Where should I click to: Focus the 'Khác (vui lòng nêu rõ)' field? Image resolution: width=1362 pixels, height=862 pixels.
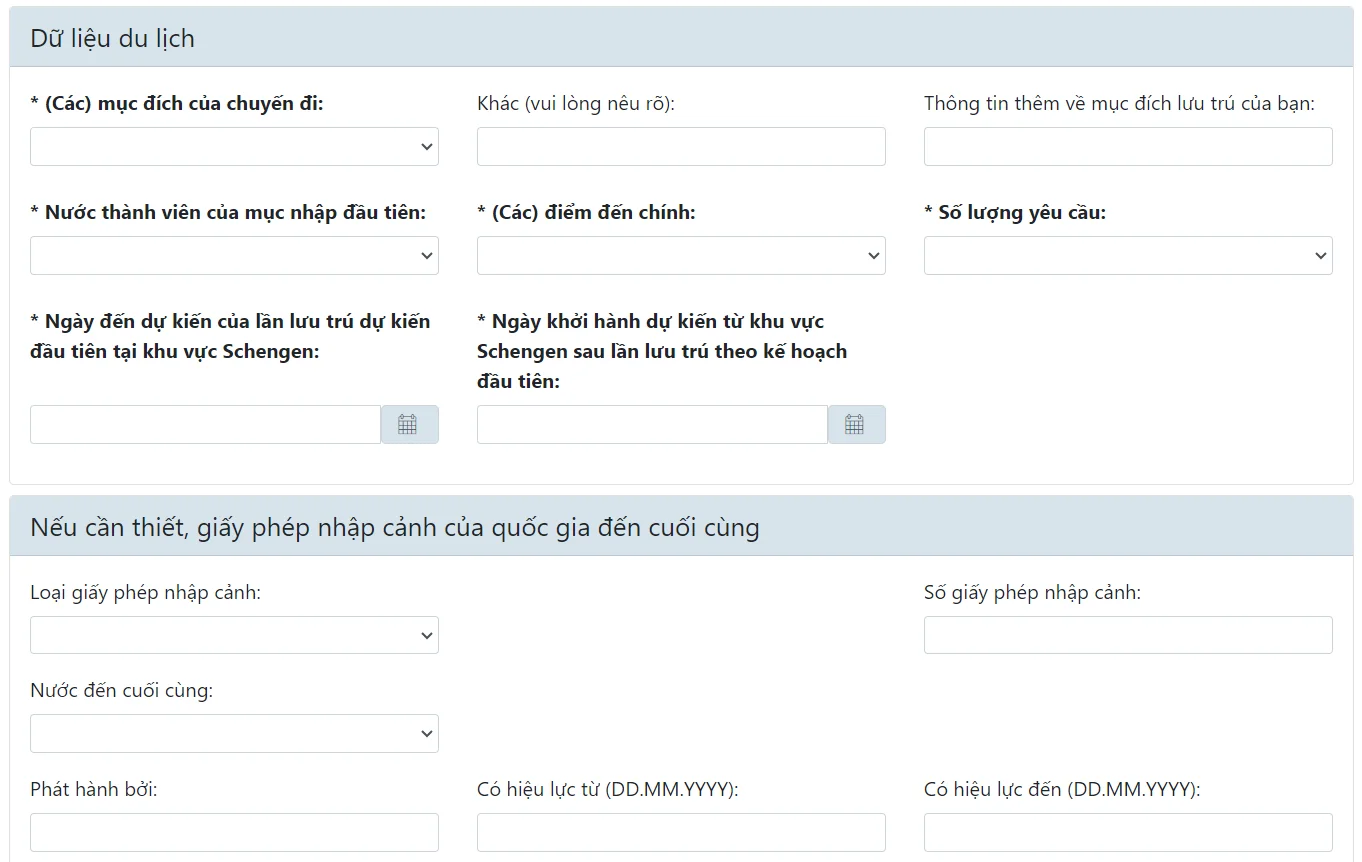click(x=681, y=146)
